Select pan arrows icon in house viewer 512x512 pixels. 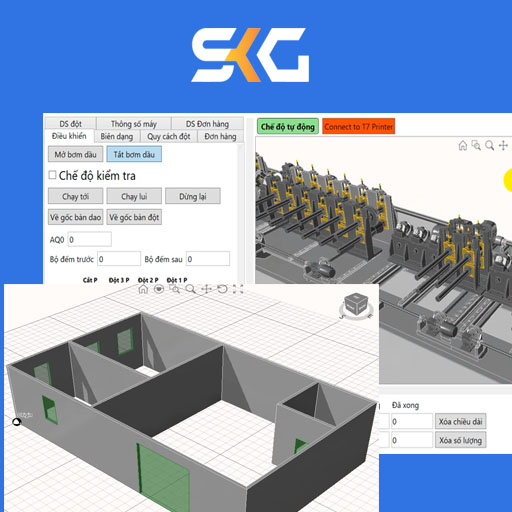point(206,289)
